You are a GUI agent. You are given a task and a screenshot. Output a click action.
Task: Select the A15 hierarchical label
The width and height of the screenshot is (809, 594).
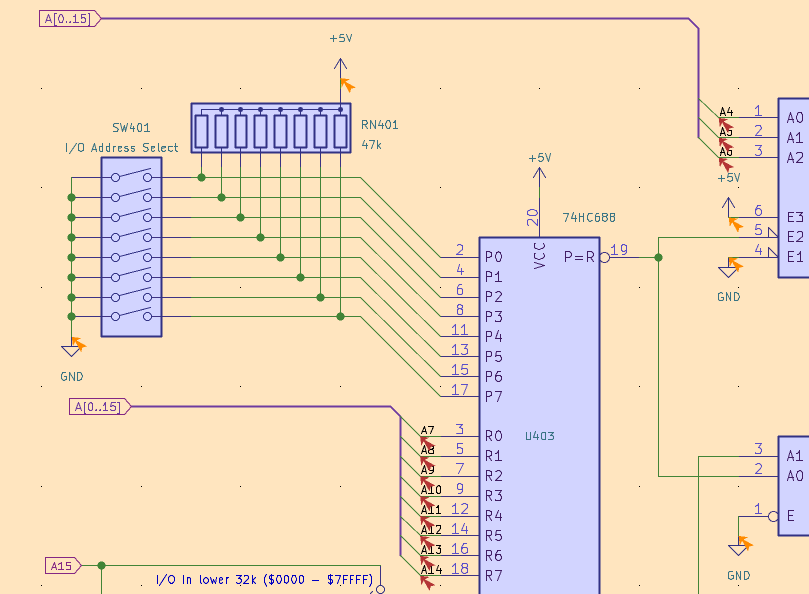(x=63, y=566)
